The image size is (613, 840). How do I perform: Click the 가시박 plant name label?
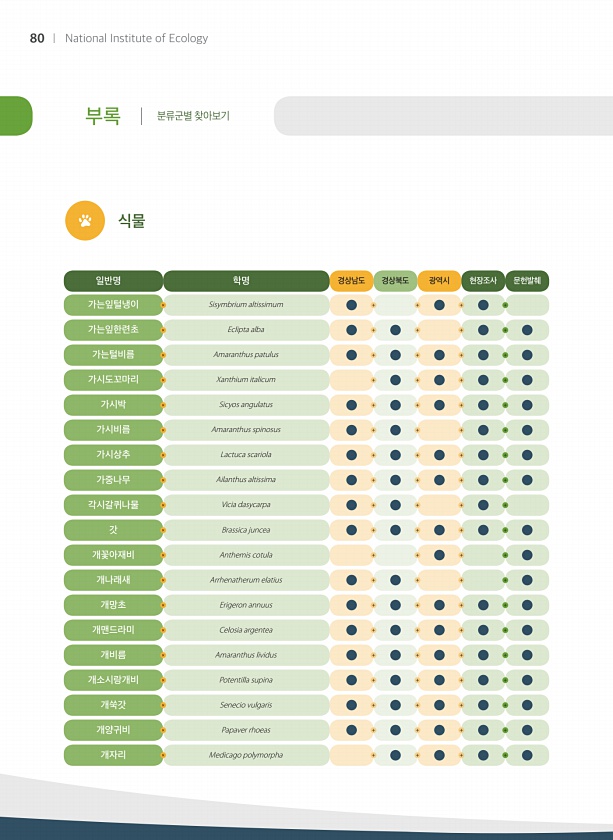tap(113, 405)
